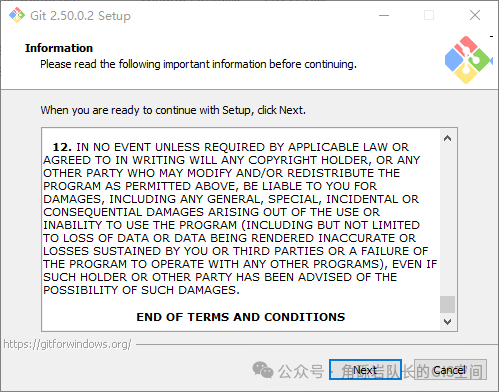Image resolution: width=499 pixels, height=392 pixels.
Task: Click the disabled maximize button
Action: coord(429,15)
